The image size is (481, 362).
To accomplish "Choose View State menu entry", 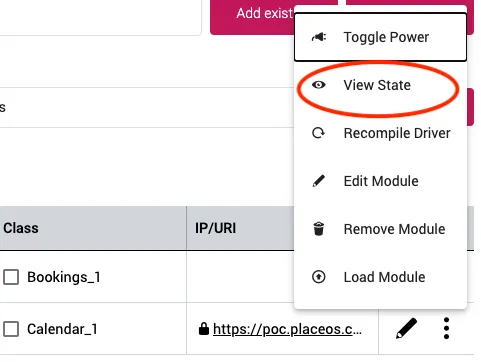I will pyautogui.click(x=380, y=85).
